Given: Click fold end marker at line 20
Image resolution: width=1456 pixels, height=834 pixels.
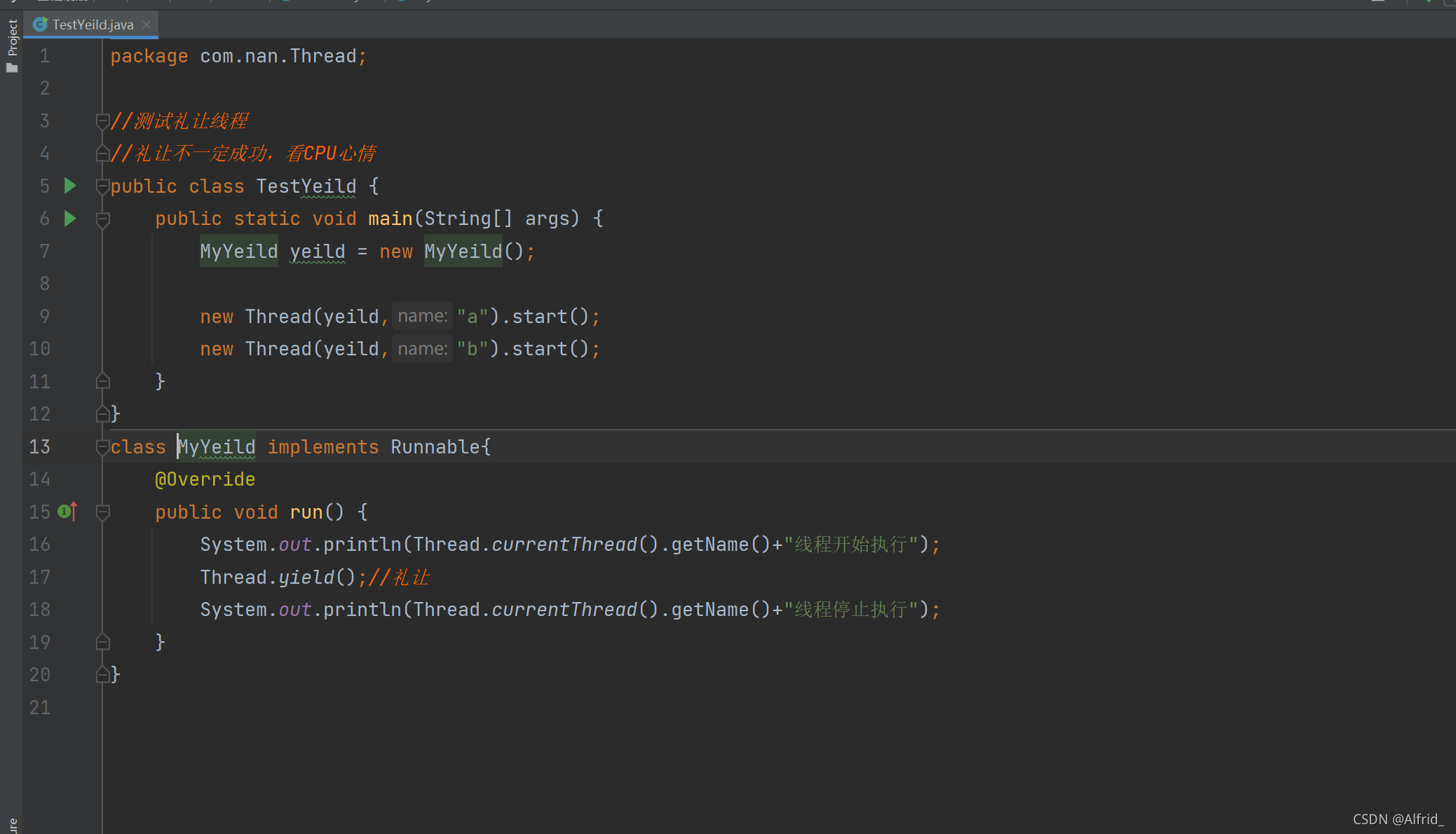Looking at the screenshot, I should pos(102,674).
